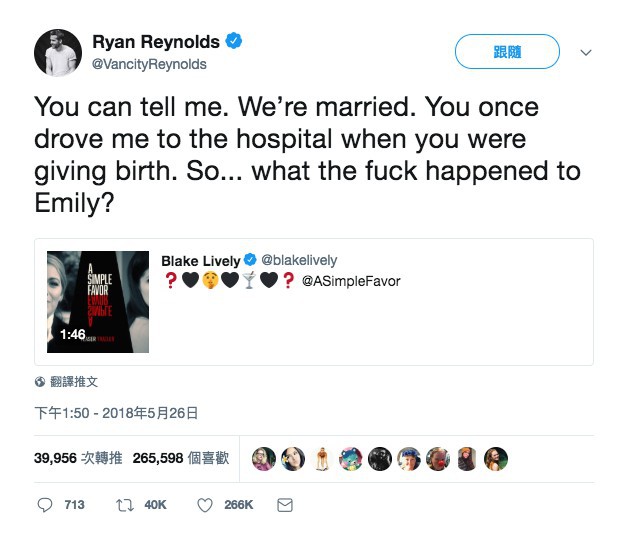Open the @VancityReynolds handle link
Viewport: 631px width, 541px height.
pos(149,64)
